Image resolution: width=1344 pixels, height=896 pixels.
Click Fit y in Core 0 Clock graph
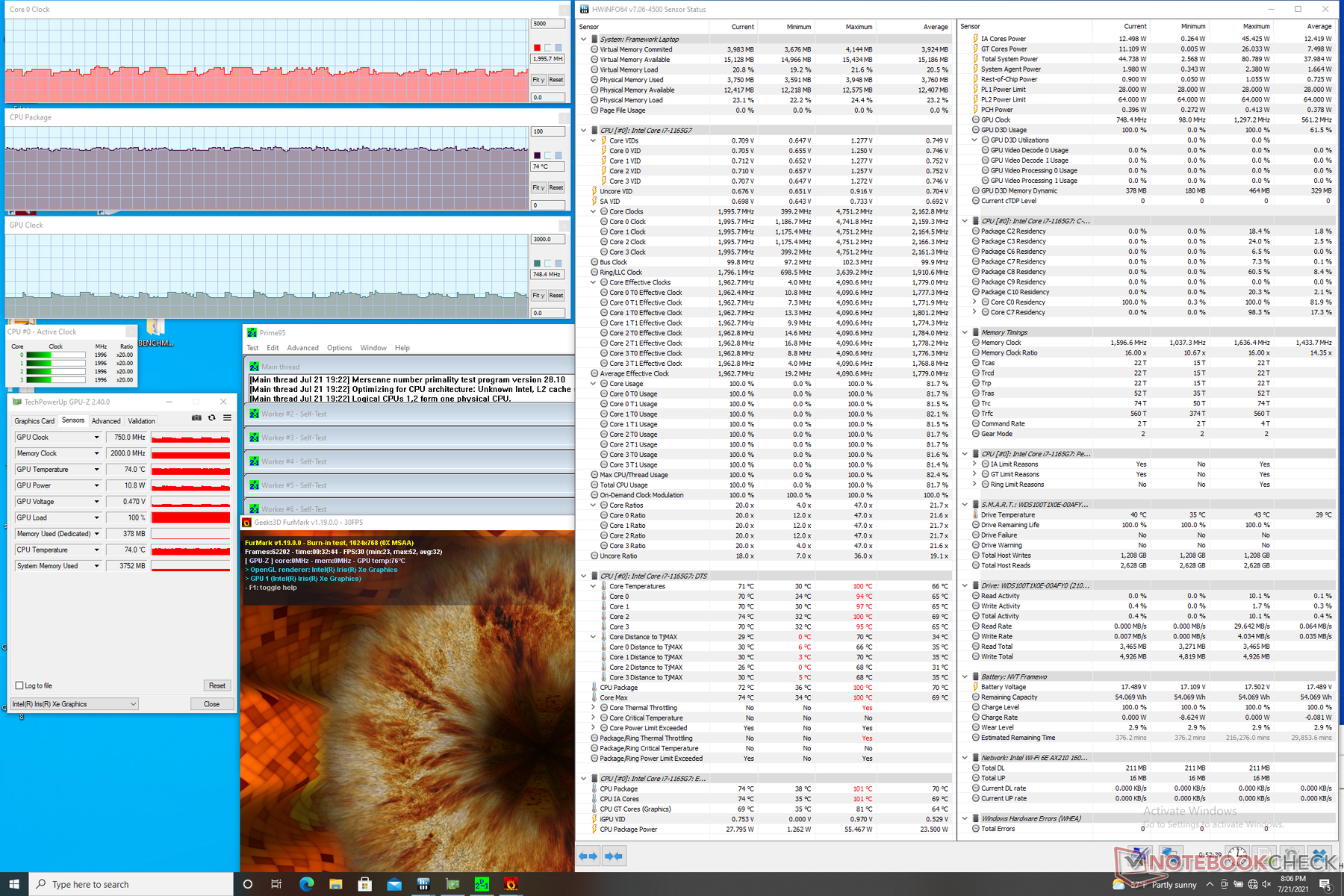click(x=538, y=80)
